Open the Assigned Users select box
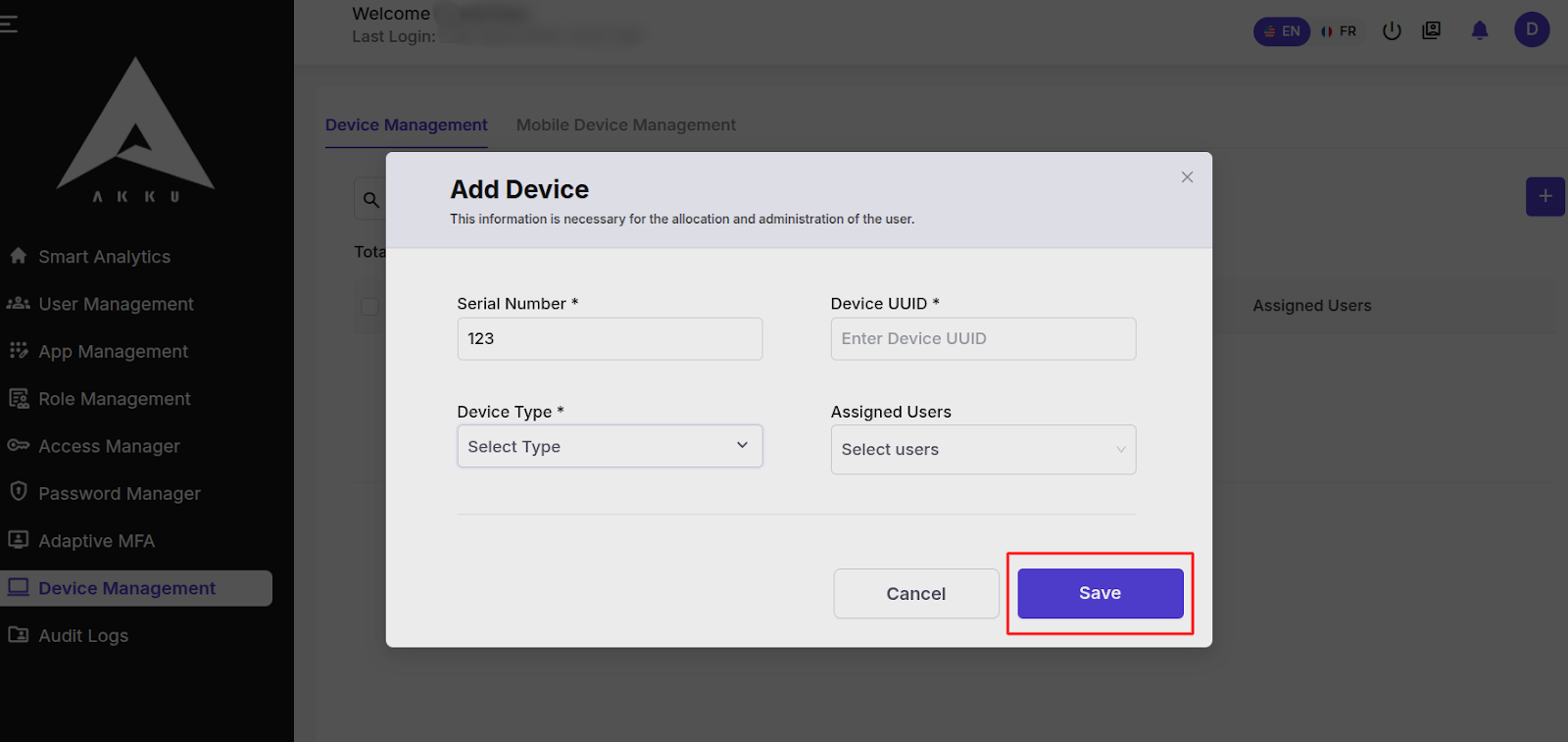This screenshot has width=1568, height=742. coord(983,449)
